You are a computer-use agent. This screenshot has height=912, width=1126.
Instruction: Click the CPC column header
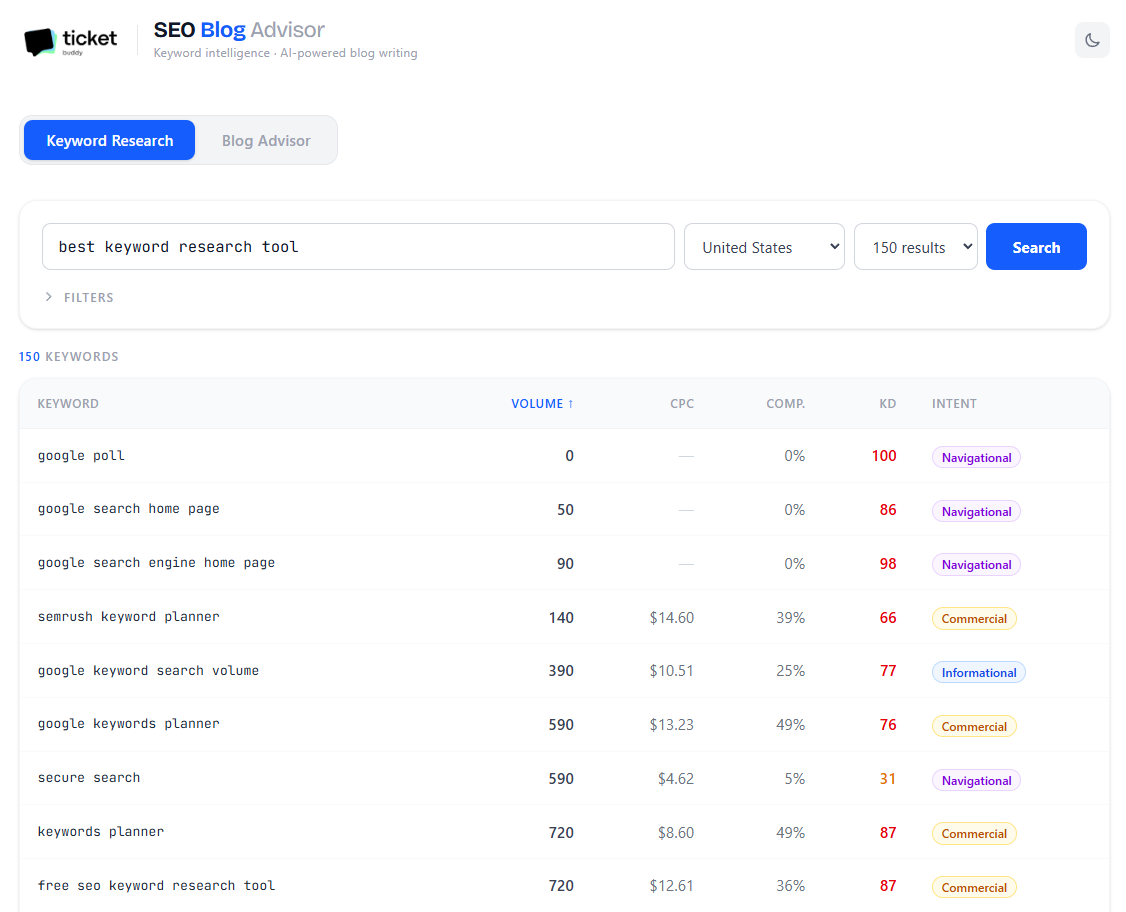point(682,403)
